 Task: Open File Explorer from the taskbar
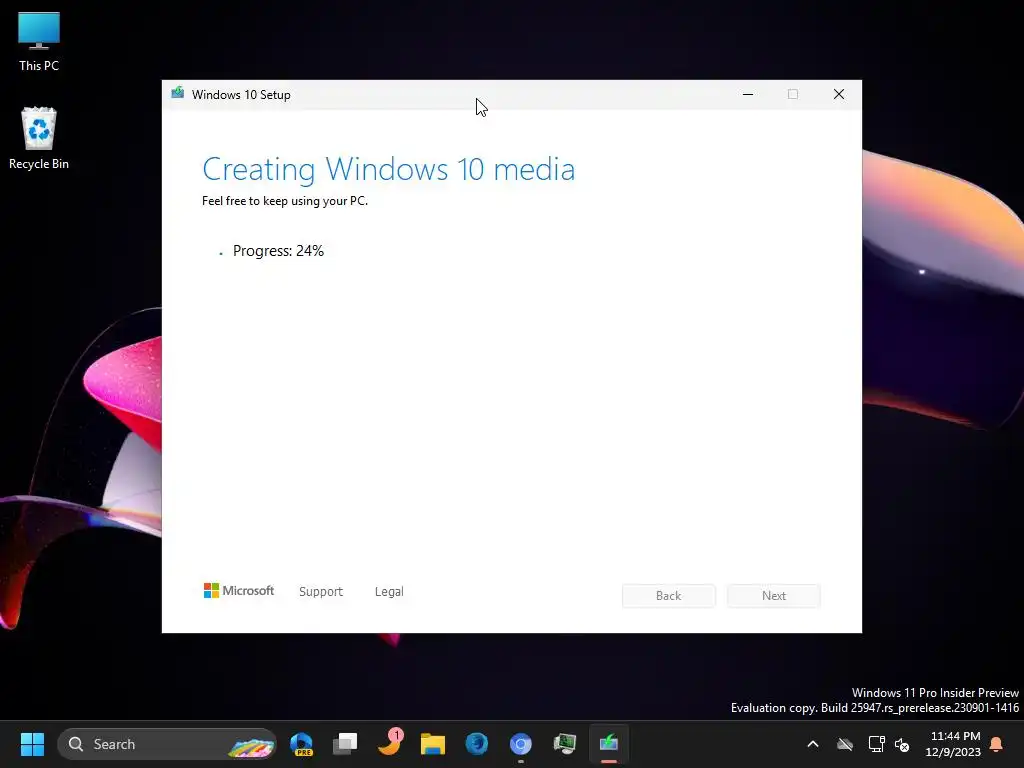click(x=433, y=744)
